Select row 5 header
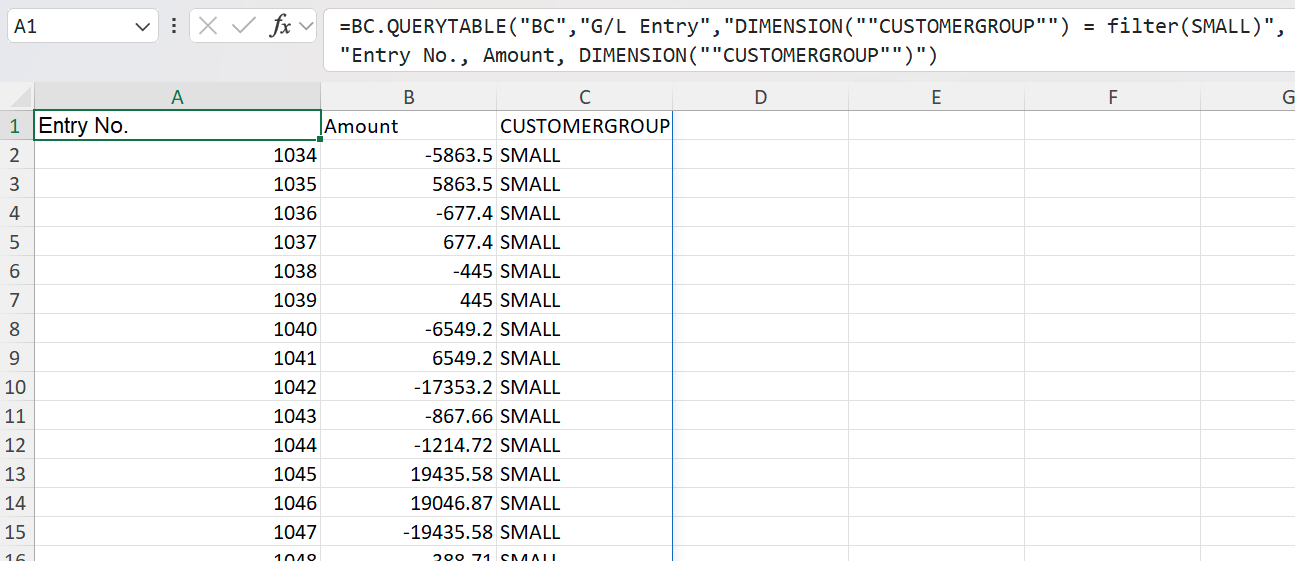Image resolution: width=1295 pixels, height=561 pixels. point(16,242)
